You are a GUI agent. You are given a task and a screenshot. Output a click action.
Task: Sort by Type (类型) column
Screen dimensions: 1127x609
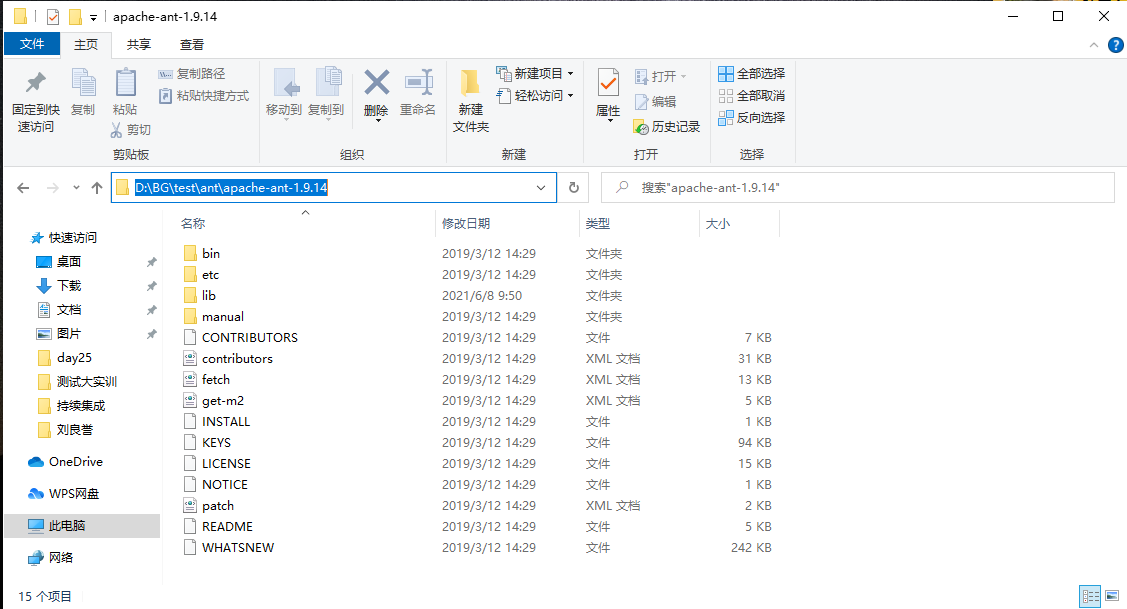pos(598,224)
